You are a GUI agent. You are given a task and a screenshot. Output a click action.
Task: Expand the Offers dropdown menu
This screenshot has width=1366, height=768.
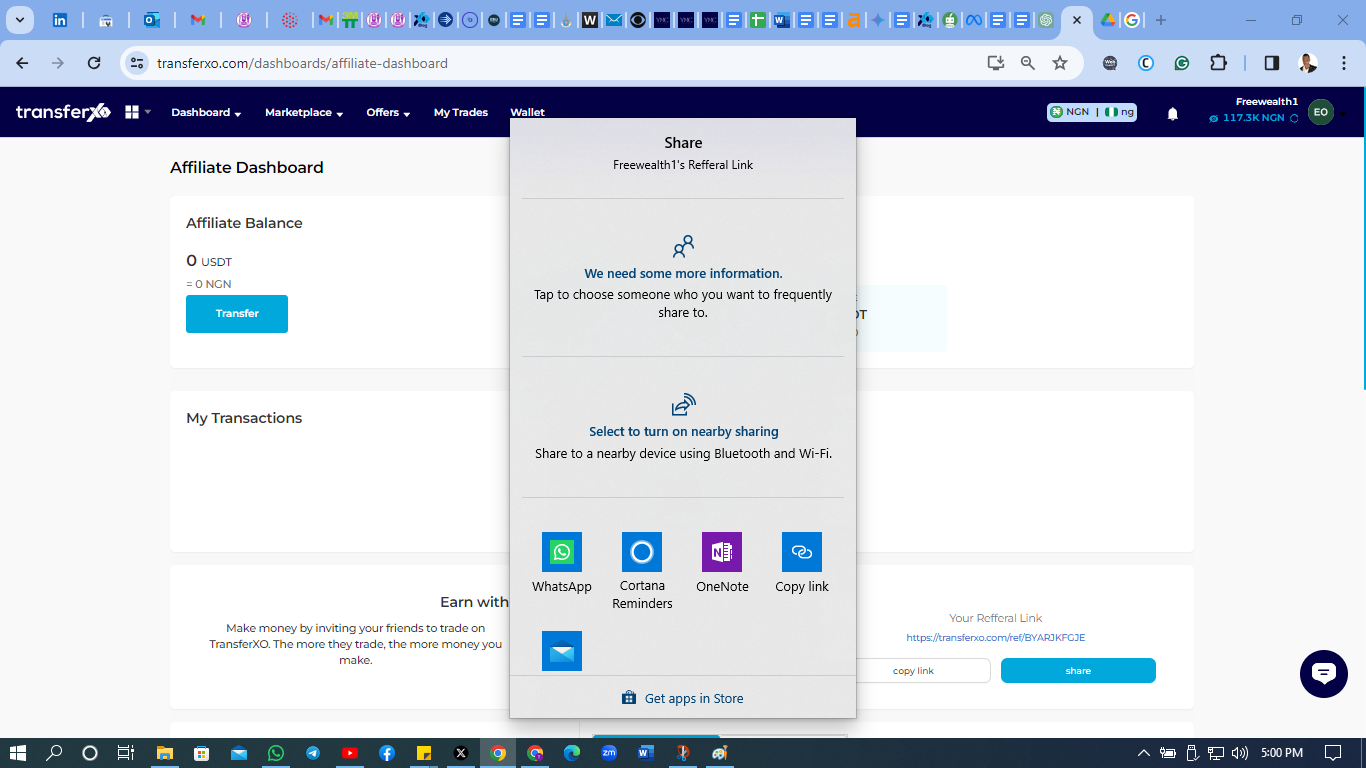point(388,113)
